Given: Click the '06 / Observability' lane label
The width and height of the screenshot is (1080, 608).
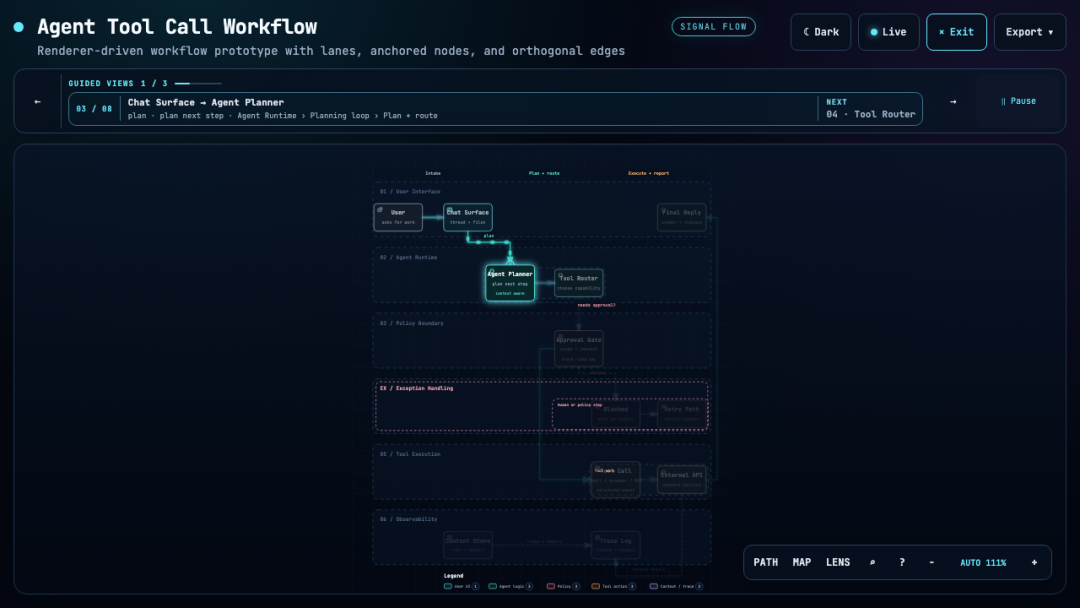Looking at the screenshot, I should pyautogui.click(x=408, y=519).
